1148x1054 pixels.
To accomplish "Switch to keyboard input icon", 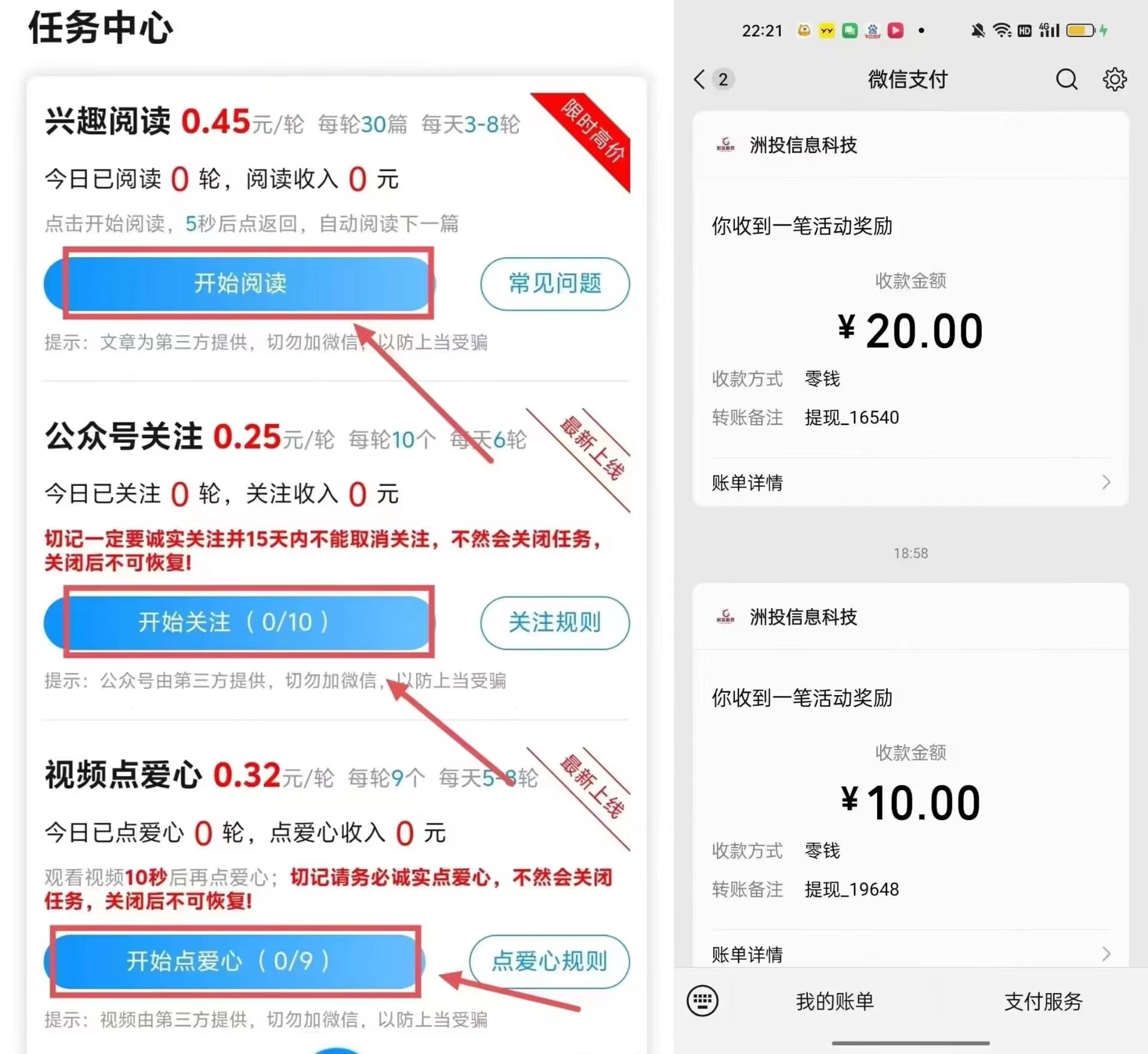I will click(x=703, y=1001).
